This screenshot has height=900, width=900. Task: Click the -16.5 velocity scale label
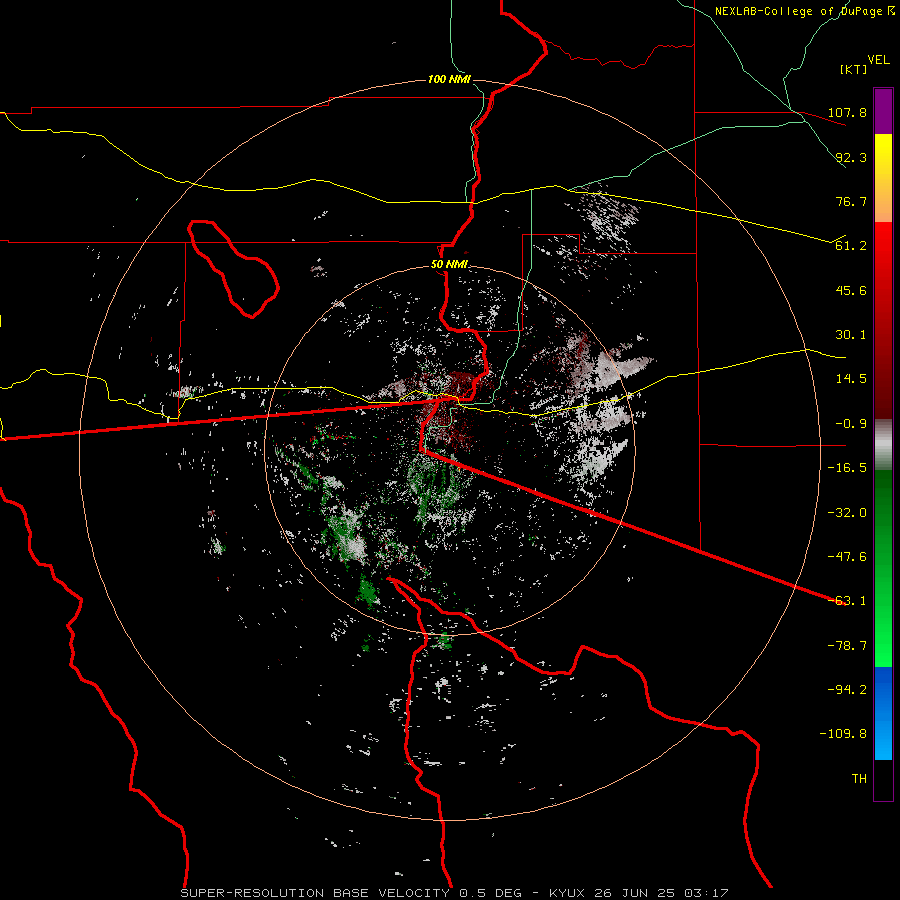click(847, 468)
